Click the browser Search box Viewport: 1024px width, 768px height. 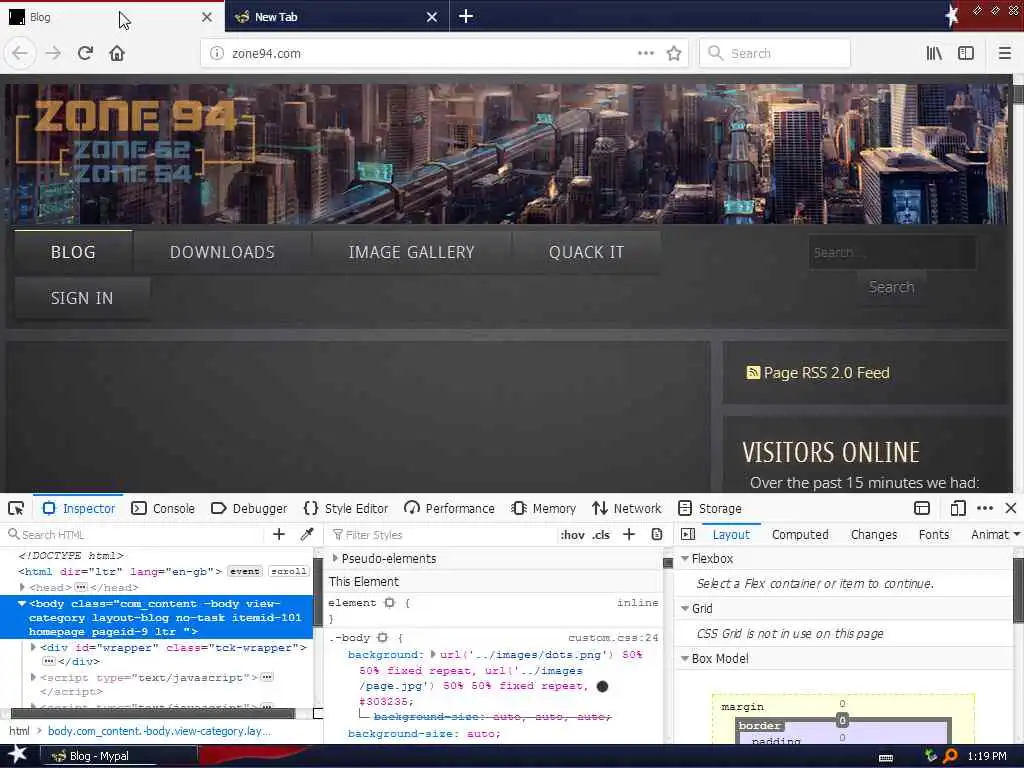click(775, 53)
